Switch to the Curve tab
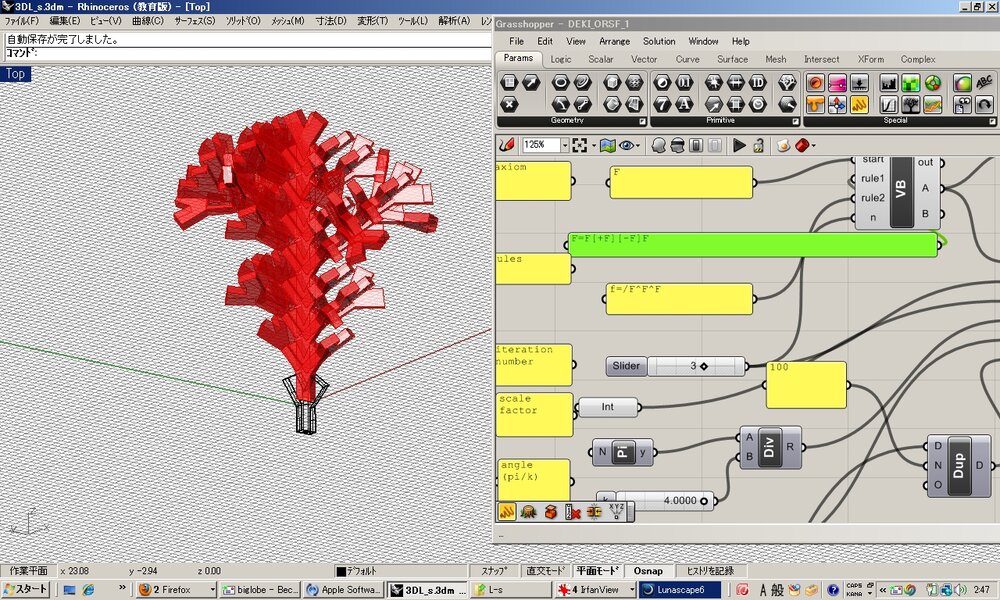The image size is (1000, 600). click(687, 59)
